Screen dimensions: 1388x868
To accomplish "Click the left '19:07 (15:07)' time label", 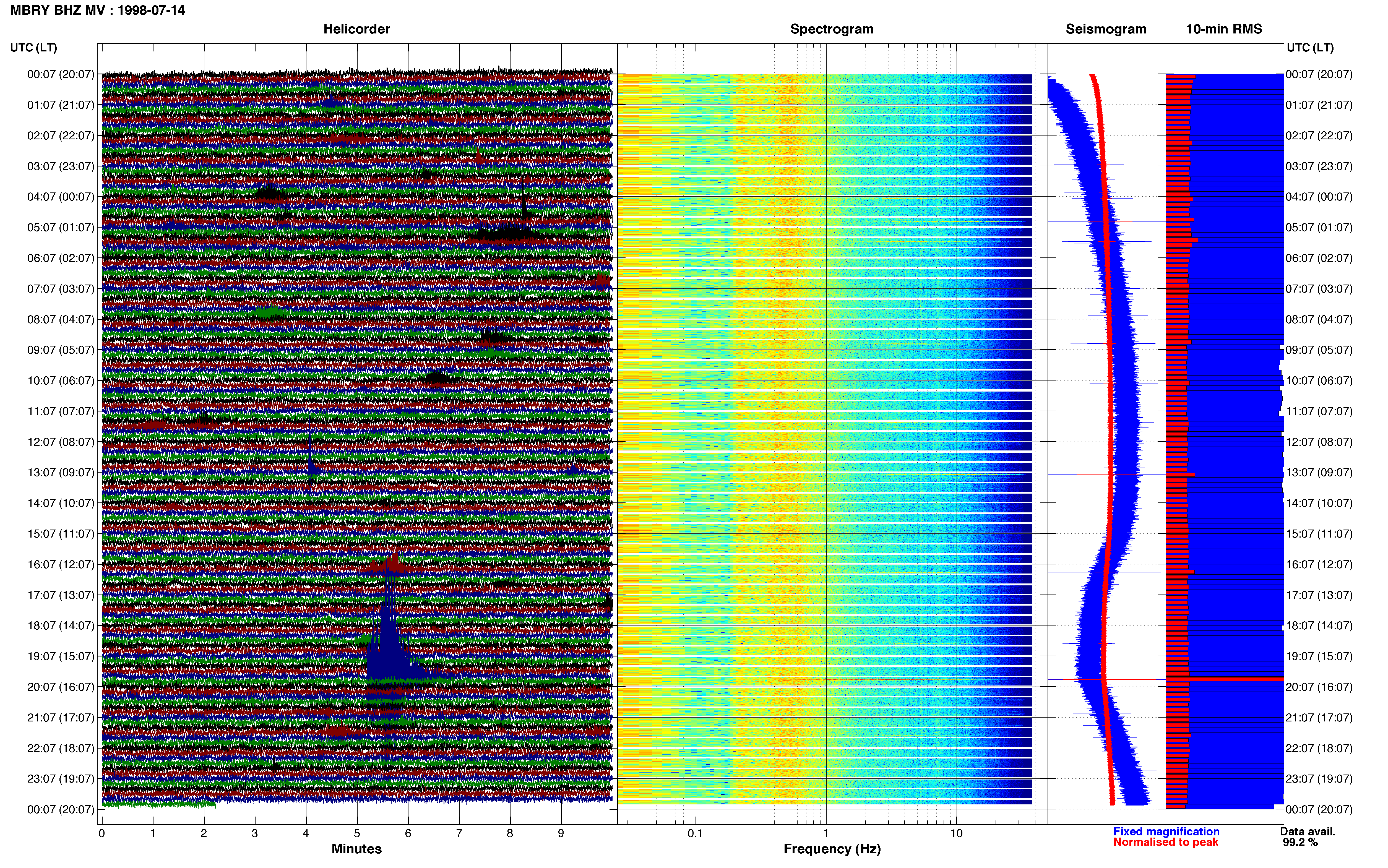I will tap(61, 657).
